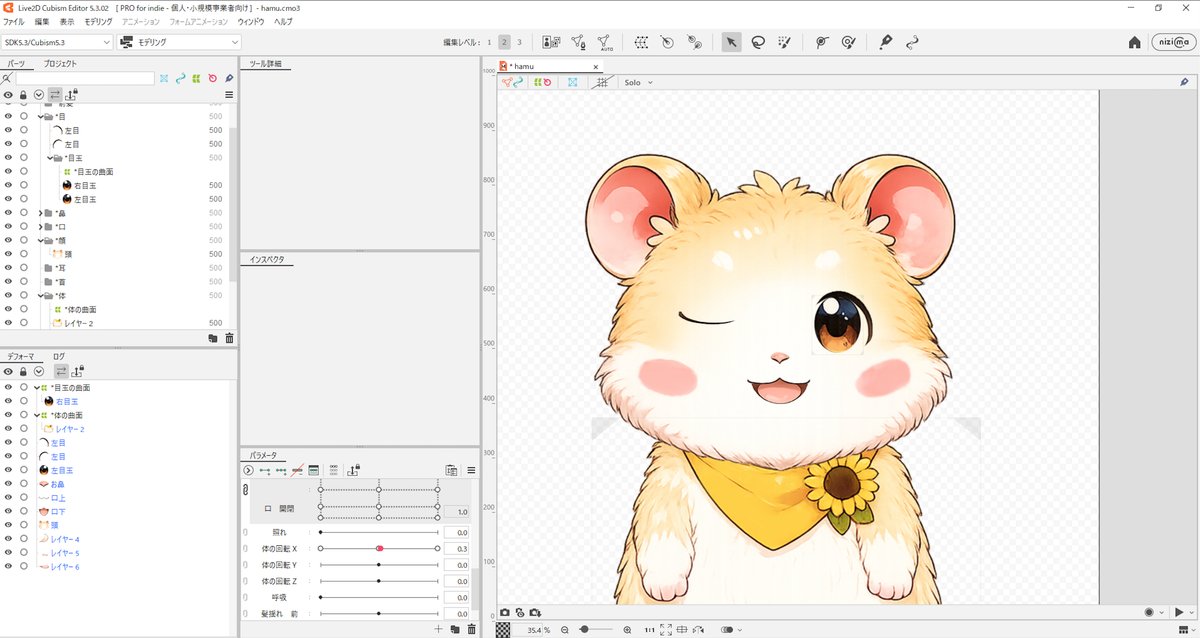This screenshot has width=1200, height=638.
Task: Expand the *鼻 folder
Action: coord(40,213)
